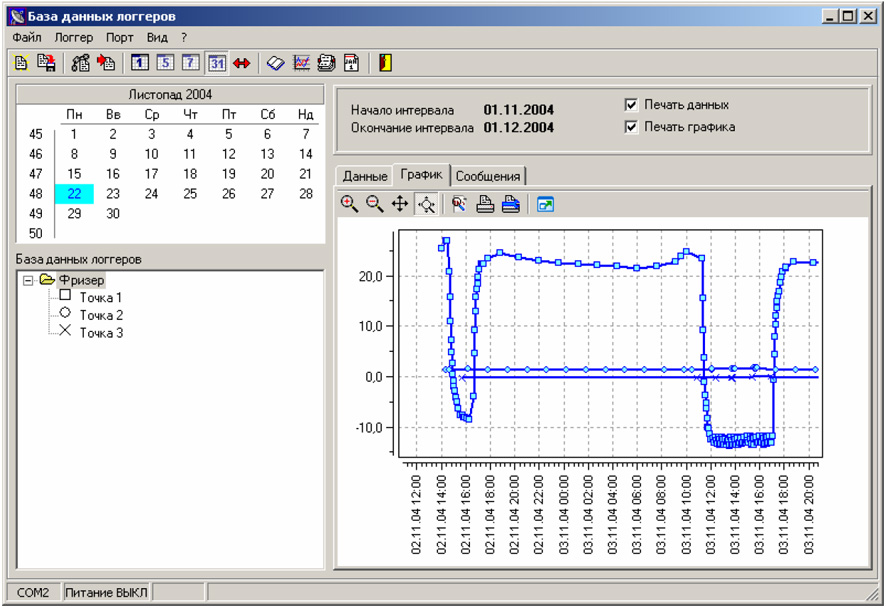Viewport: 886px width, 608px height.
Task: Click the 20,0 Y-axis label on graph
Action: coord(371,276)
